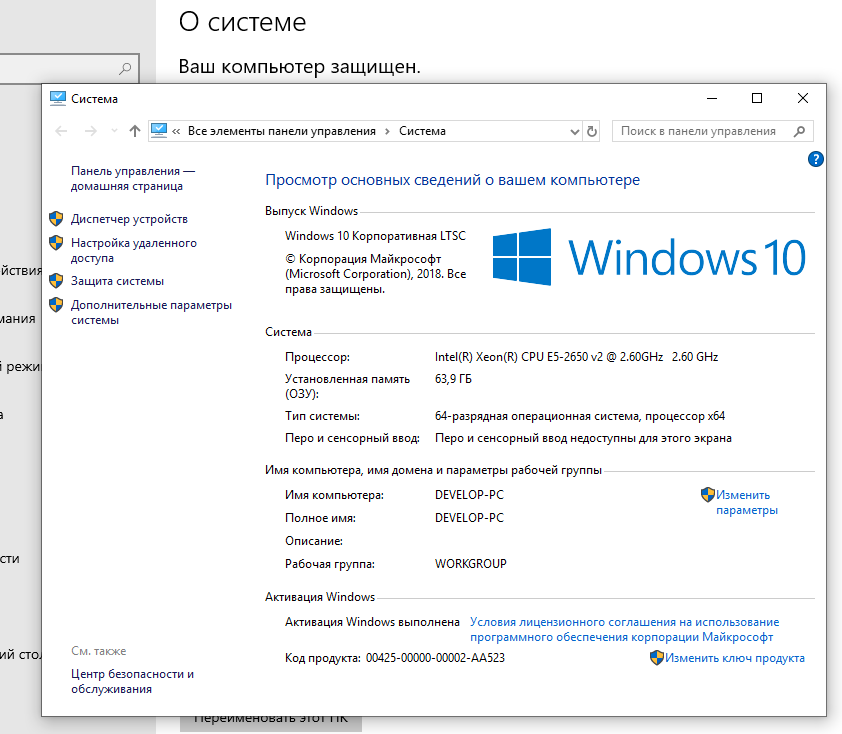Open the recent locations dropdown arrow
Viewport: 842px width, 734px height.
tap(114, 131)
